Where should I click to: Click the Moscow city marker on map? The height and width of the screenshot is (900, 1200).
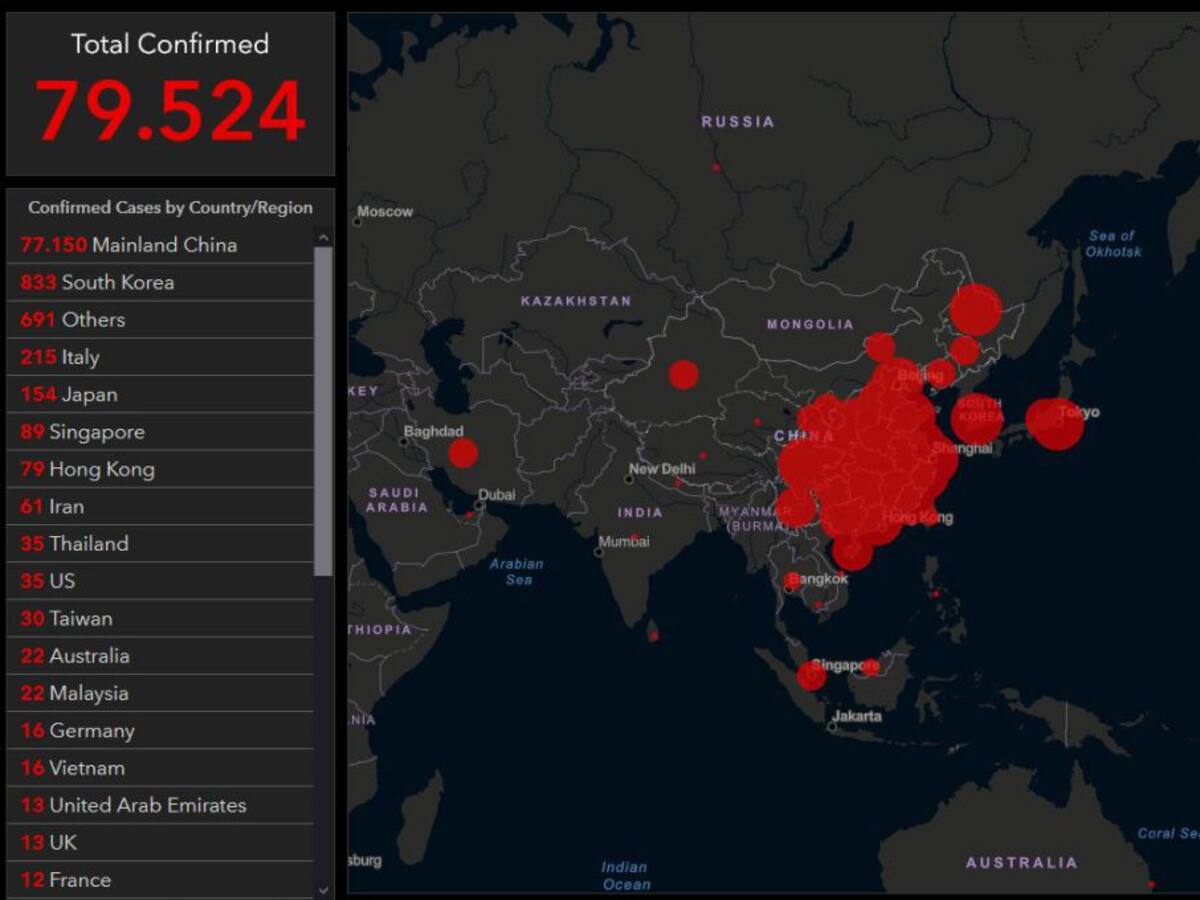[x=357, y=212]
